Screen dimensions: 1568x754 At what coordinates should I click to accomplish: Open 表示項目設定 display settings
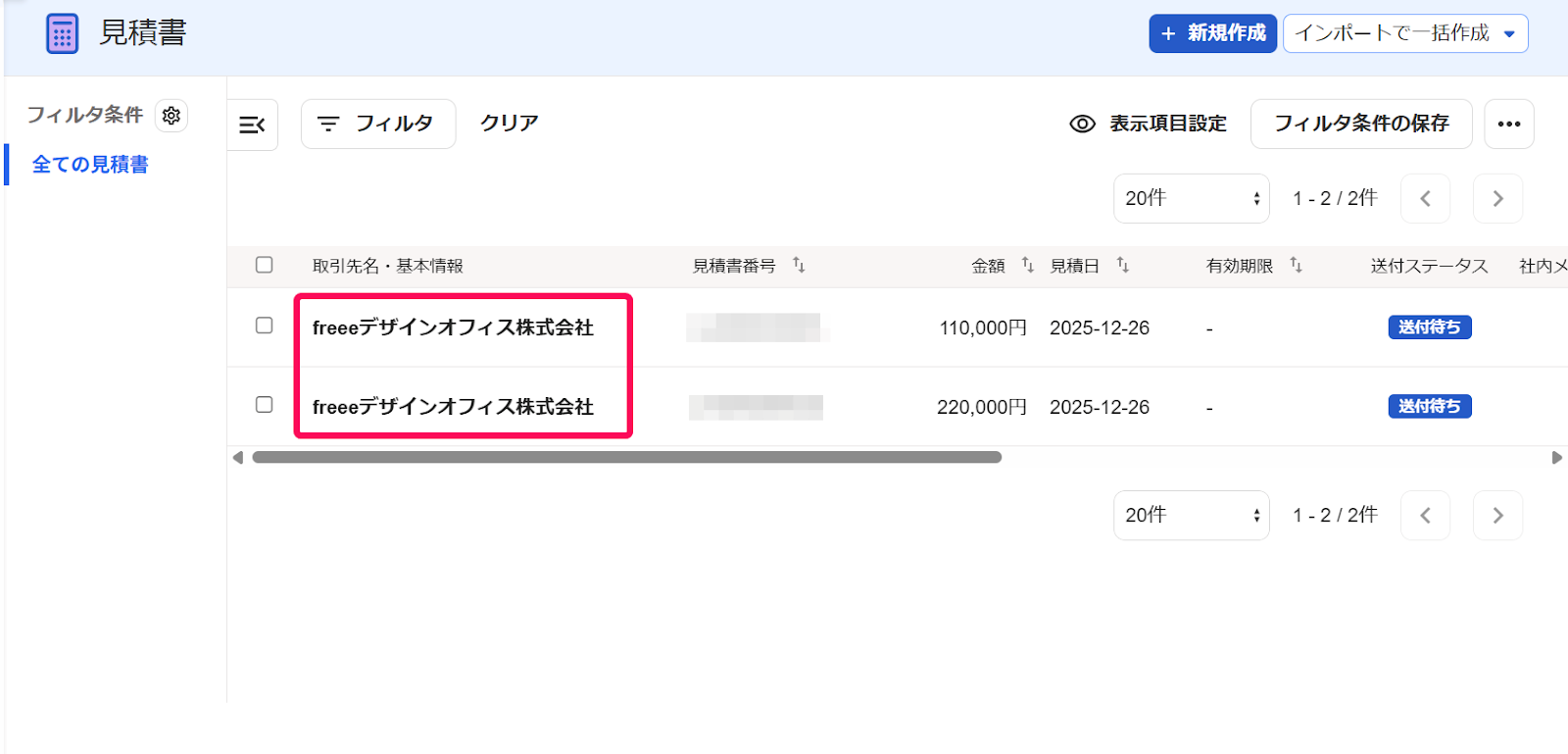(x=1148, y=124)
